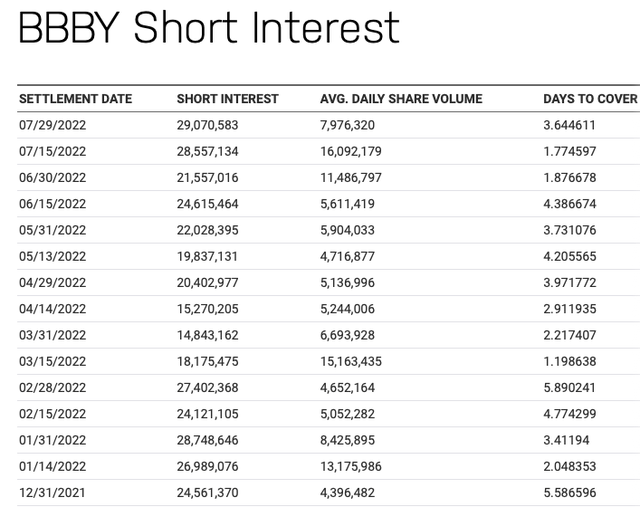This screenshot has height=507, width=640.
Task: Click the BBBY Short Interest heading
Action: pyautogui.click(x=209, y=28)
